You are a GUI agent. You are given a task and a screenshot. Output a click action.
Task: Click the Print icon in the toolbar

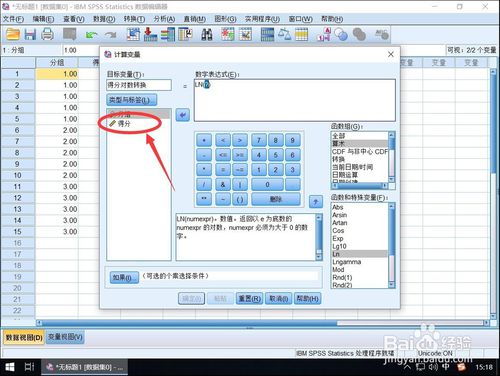[47, 34]
